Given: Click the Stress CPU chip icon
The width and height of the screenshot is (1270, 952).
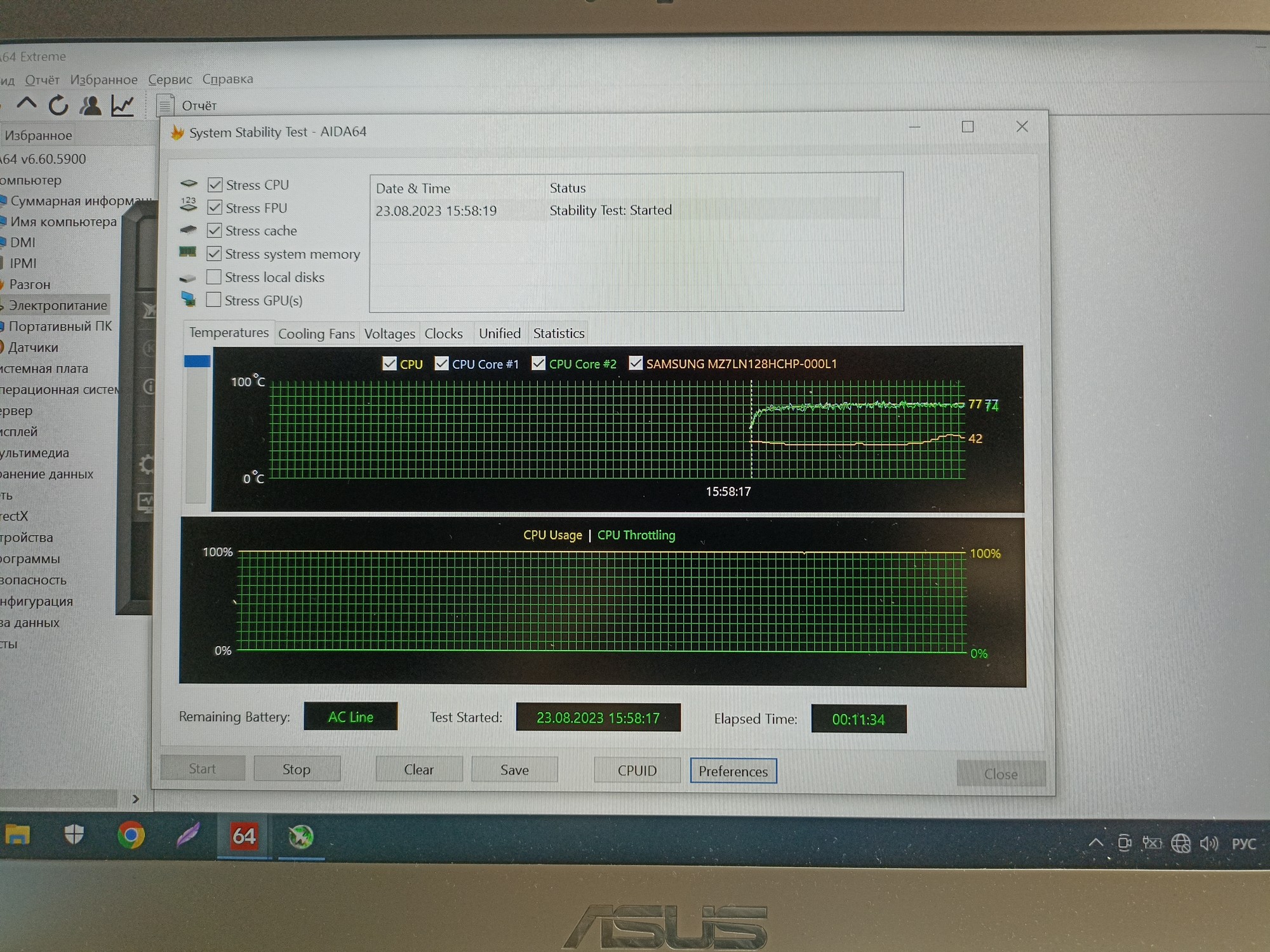Looking at the screenshot, I should tap(189, 183).
